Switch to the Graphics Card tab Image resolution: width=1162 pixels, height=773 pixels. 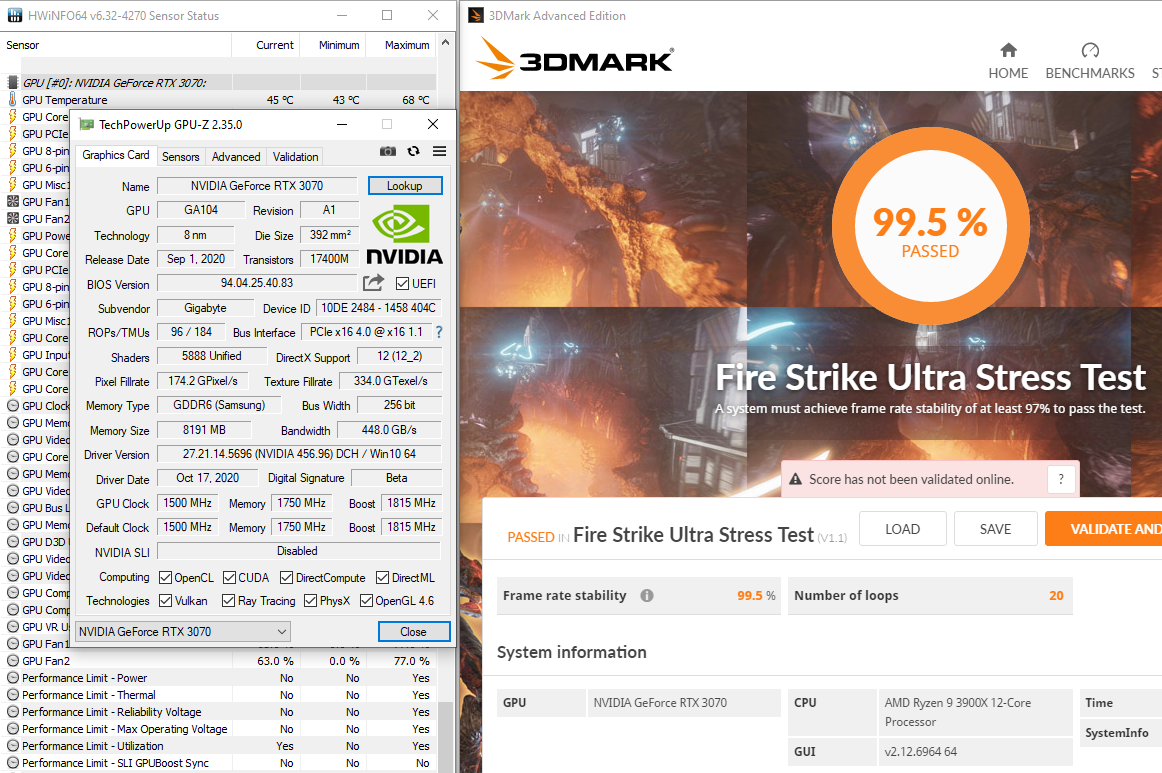(x=116, y=155)
